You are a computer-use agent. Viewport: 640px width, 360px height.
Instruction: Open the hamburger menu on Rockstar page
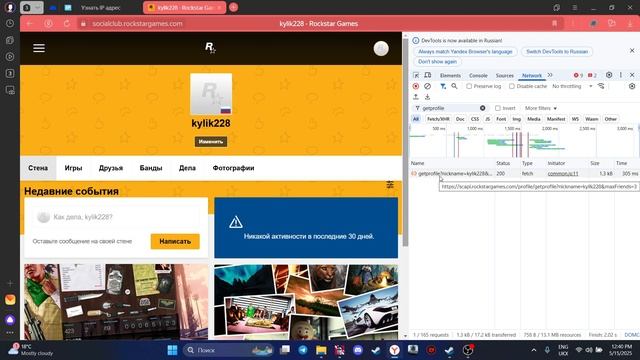pos(39,48)
